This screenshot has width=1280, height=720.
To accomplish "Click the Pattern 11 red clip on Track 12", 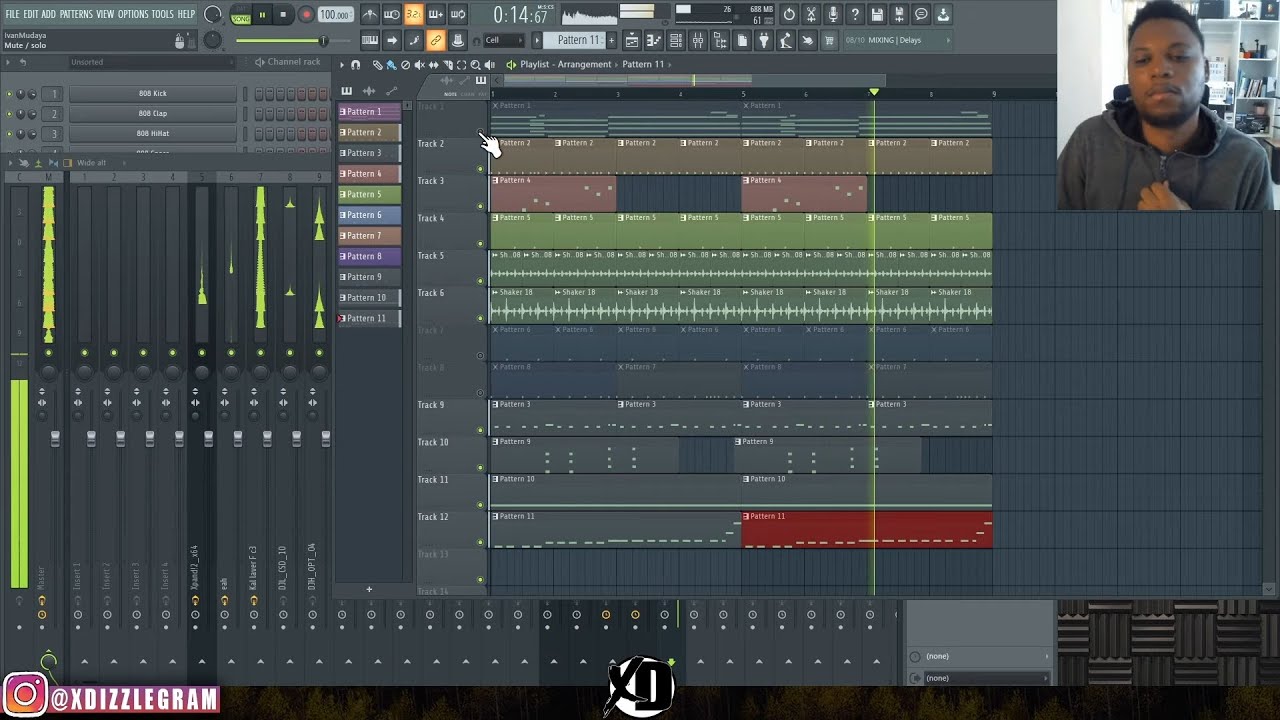I will (x=867, y=529).
